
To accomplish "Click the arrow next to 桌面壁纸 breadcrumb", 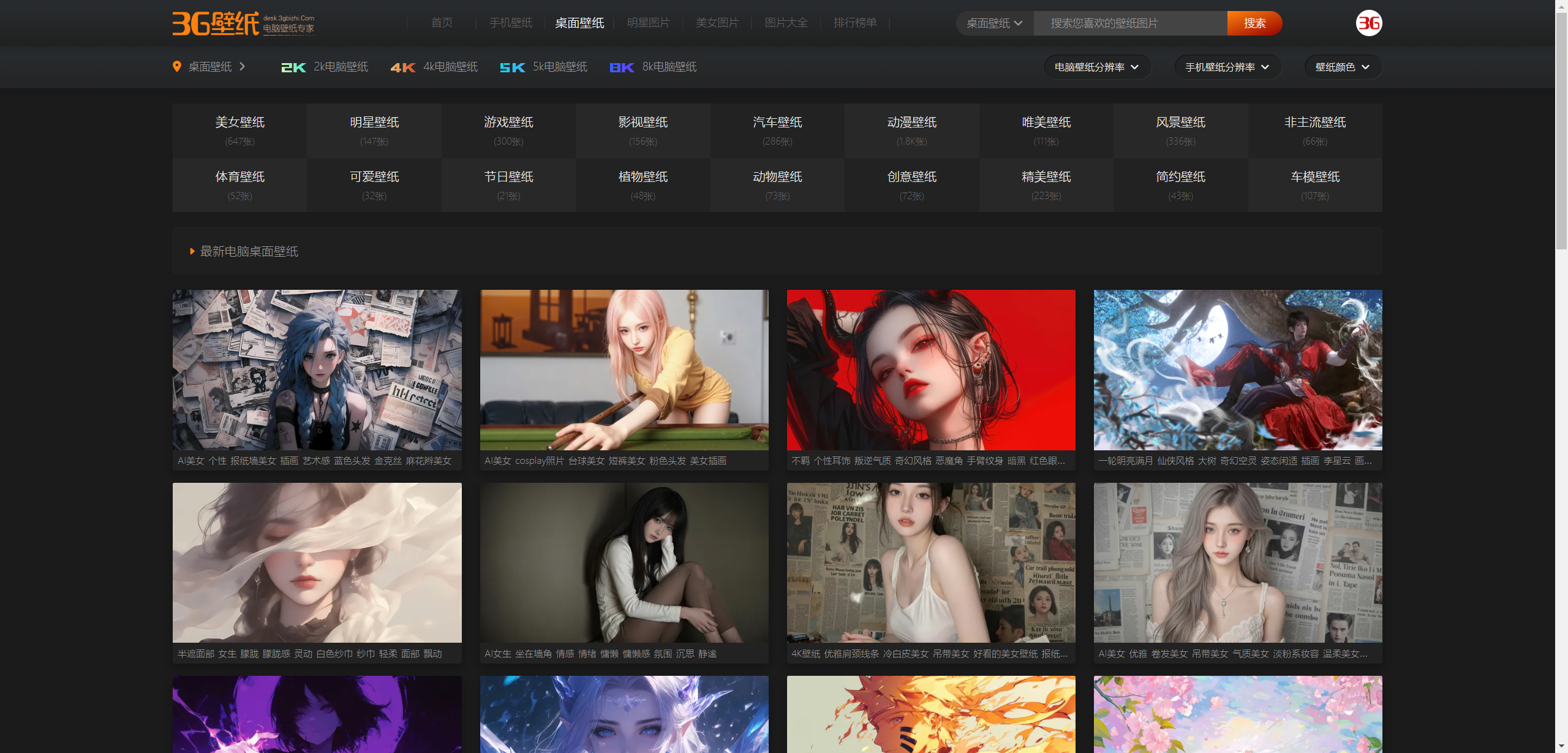I will coord(243,66).
